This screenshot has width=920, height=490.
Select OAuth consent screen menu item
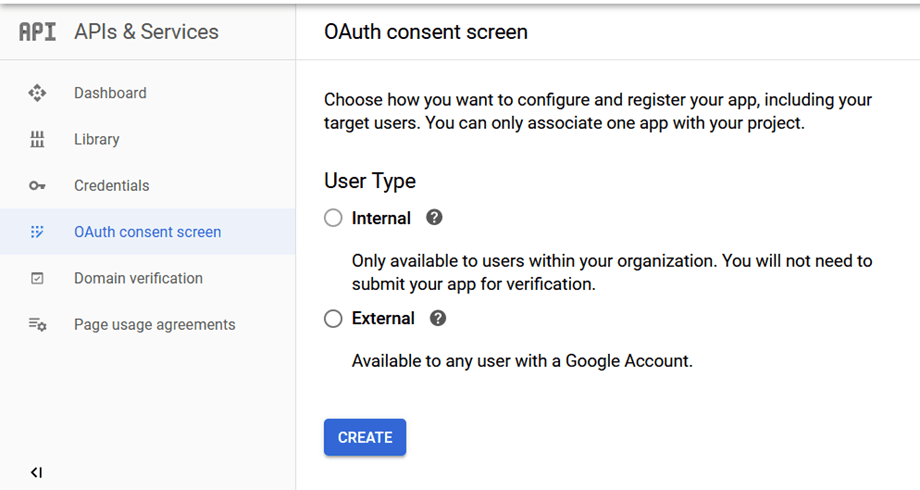[148, 232]
